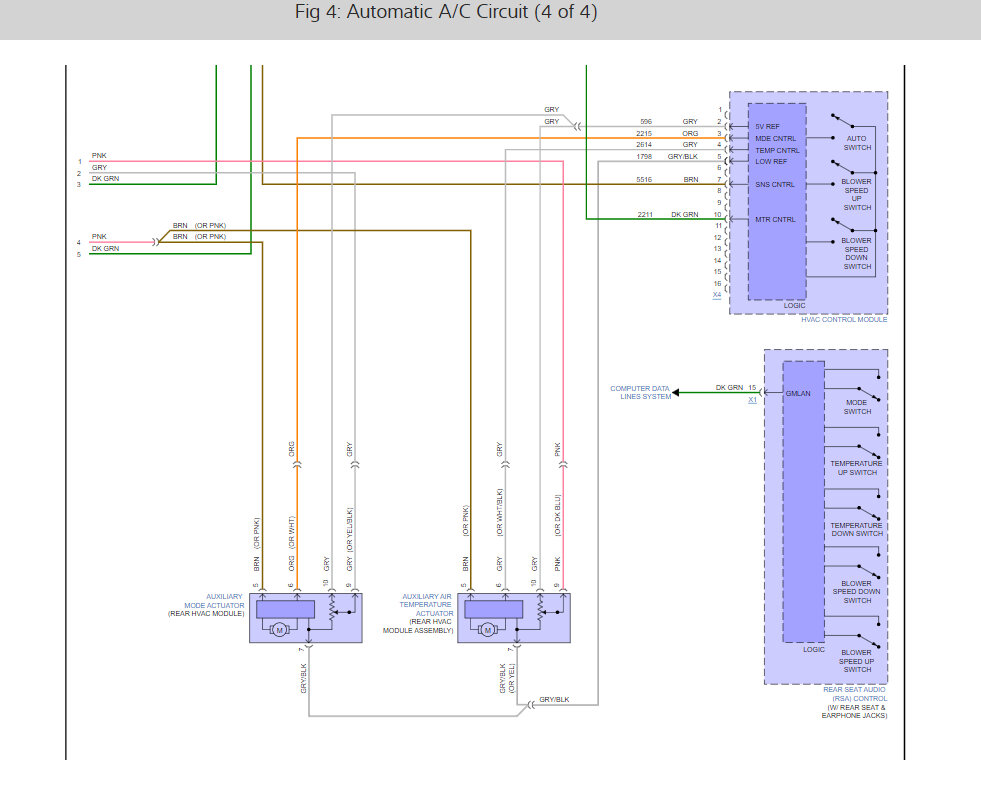Viewport: 981px width, 789px height.
Task: Click circuit number '5516'
Action: [644, 180]
